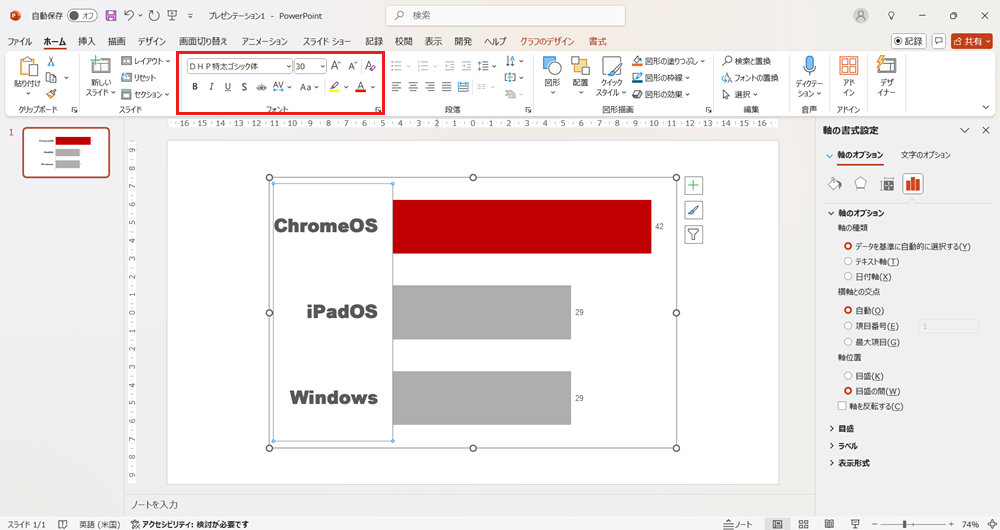The width and height of the screenshot is (1000, 530).
Task: Increase font size with larger A
Action: coord(336,66)
